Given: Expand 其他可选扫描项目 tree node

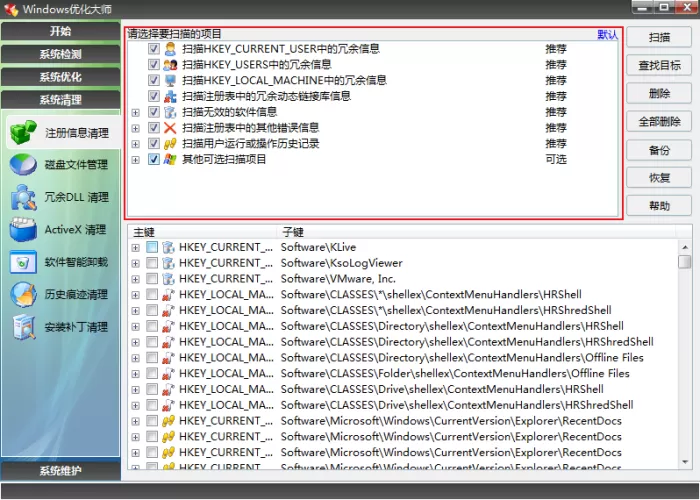Looking at the screenshot, I should coord(136,160).
